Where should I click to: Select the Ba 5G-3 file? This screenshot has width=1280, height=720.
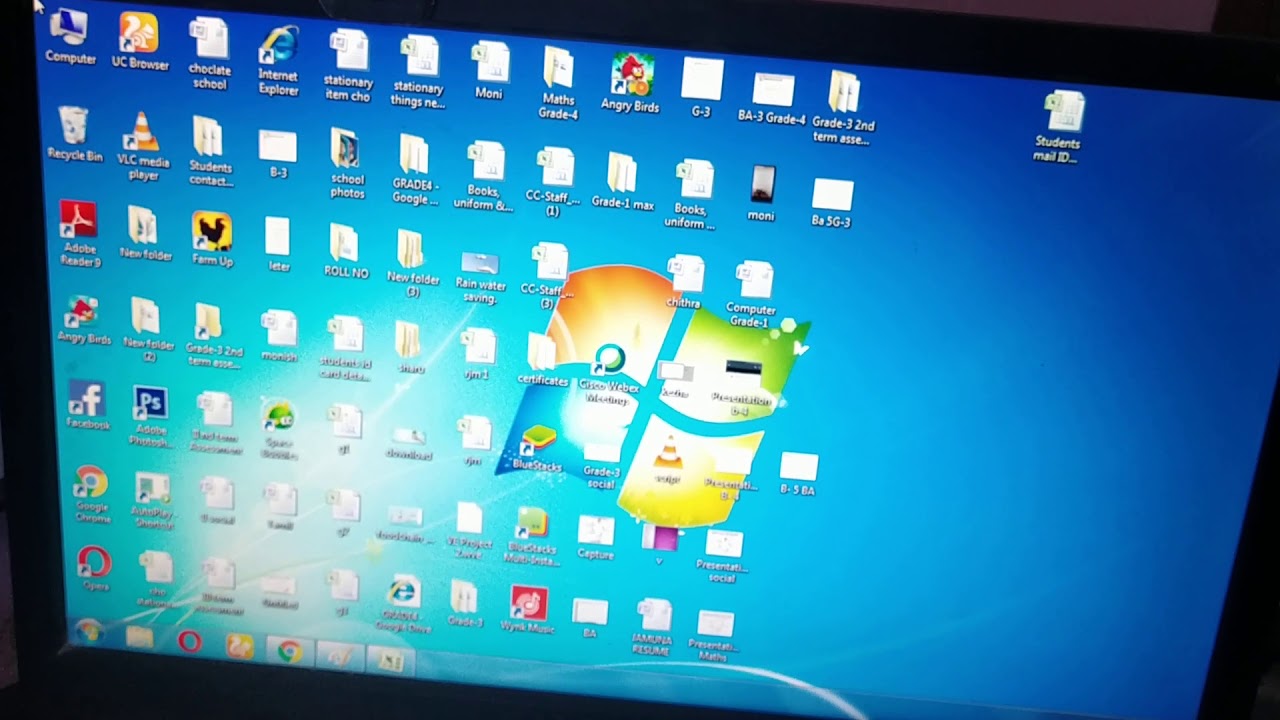pyautogui.click(x=832, y=203)
